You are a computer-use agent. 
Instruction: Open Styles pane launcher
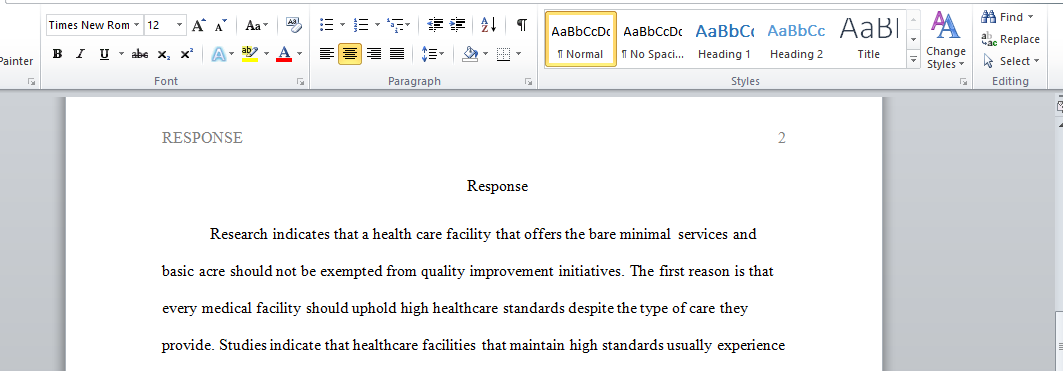click(963, 81)
